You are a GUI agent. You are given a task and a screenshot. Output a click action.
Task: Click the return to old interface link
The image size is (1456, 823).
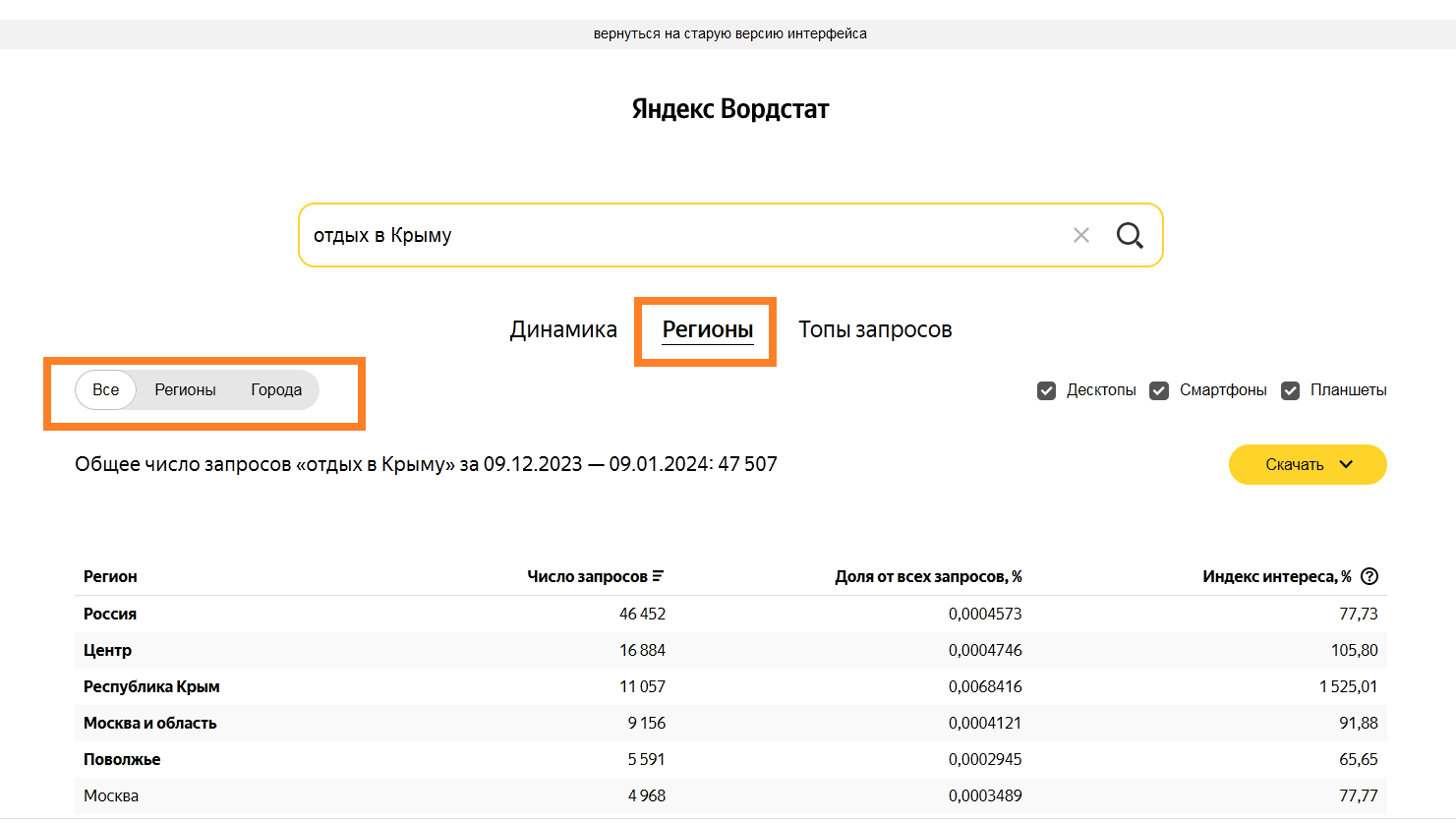(730, 33)
